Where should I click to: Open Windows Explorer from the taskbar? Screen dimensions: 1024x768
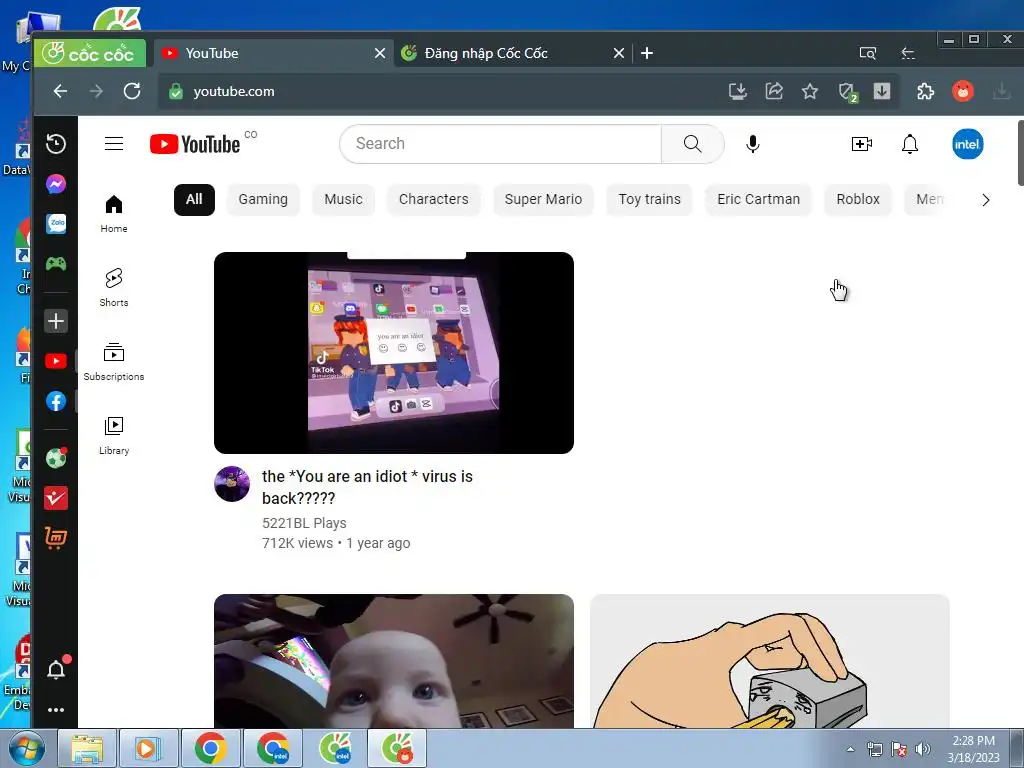click(88, 748)
